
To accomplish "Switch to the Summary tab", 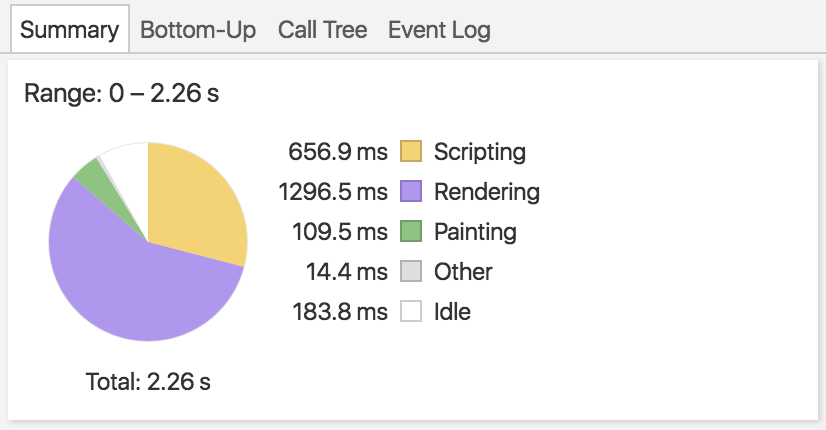I will point(69,29).
